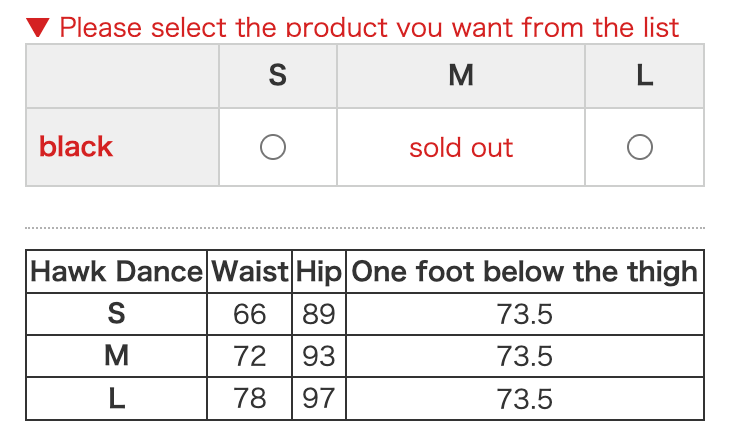This screenshot has width=730, height=432.
Task: Click the L column header in selection table
Action: (644, 75)
